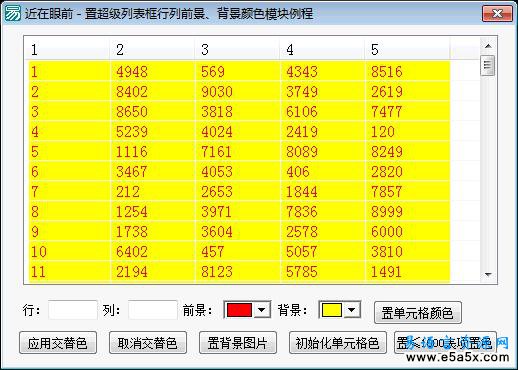This screenshot has height=370, width=518.
Task: Focus the 列 (column) input field
Action: (153, 310)
